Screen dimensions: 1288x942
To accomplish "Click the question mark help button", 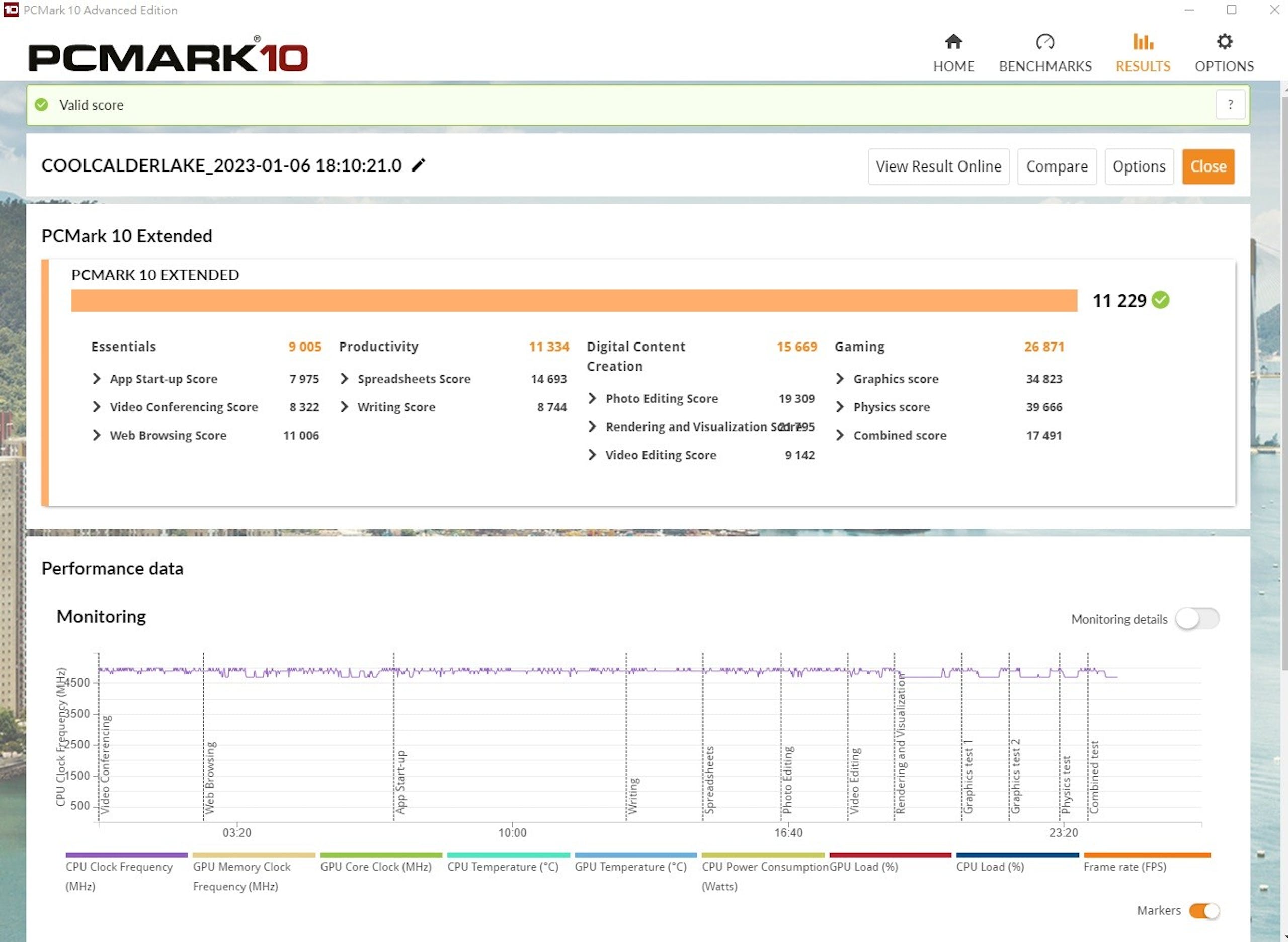I will [x=1230, y=104].
